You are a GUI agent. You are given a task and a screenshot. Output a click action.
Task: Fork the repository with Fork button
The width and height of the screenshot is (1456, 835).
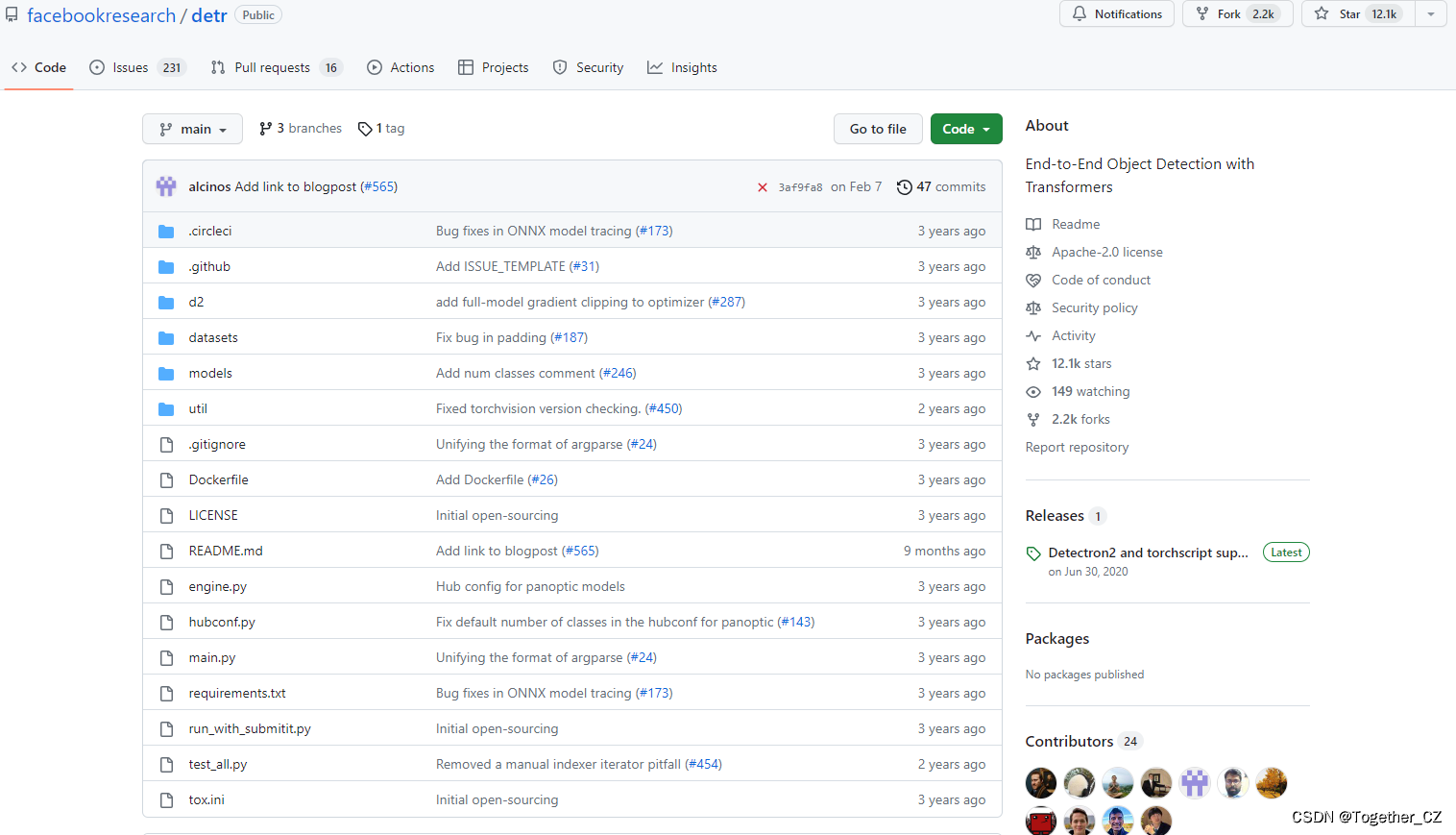coord(1238,13)
